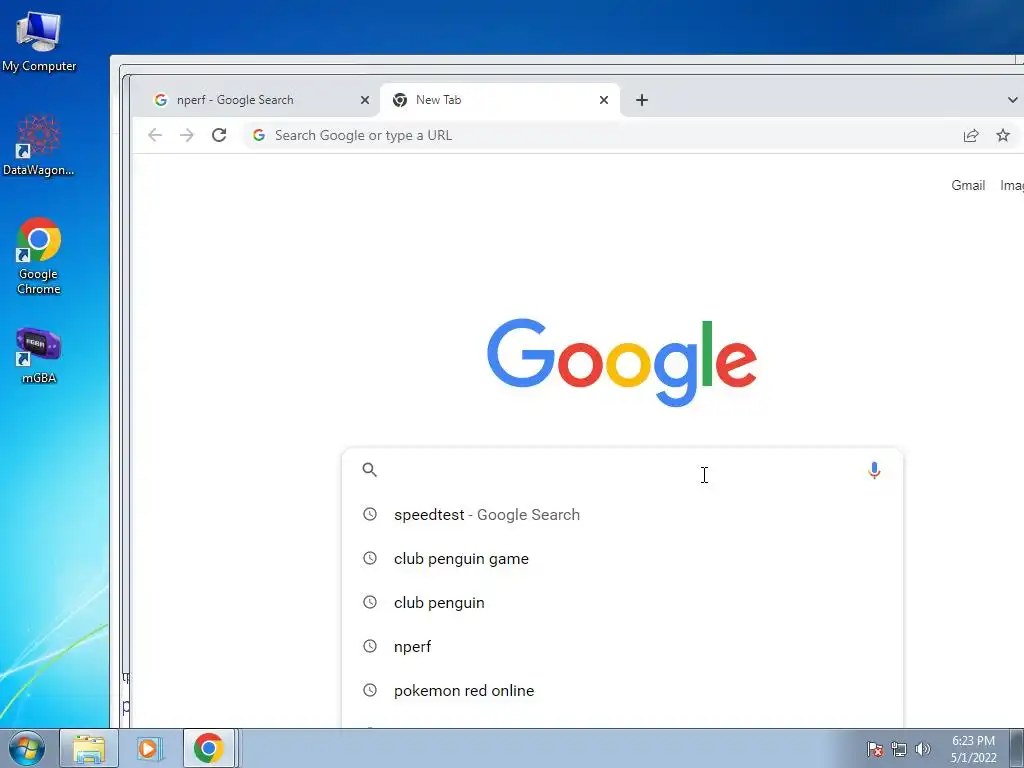
Task: Launch the mGBA emulator shortcut
Action: pyautogui.click(x=39, y=356)
